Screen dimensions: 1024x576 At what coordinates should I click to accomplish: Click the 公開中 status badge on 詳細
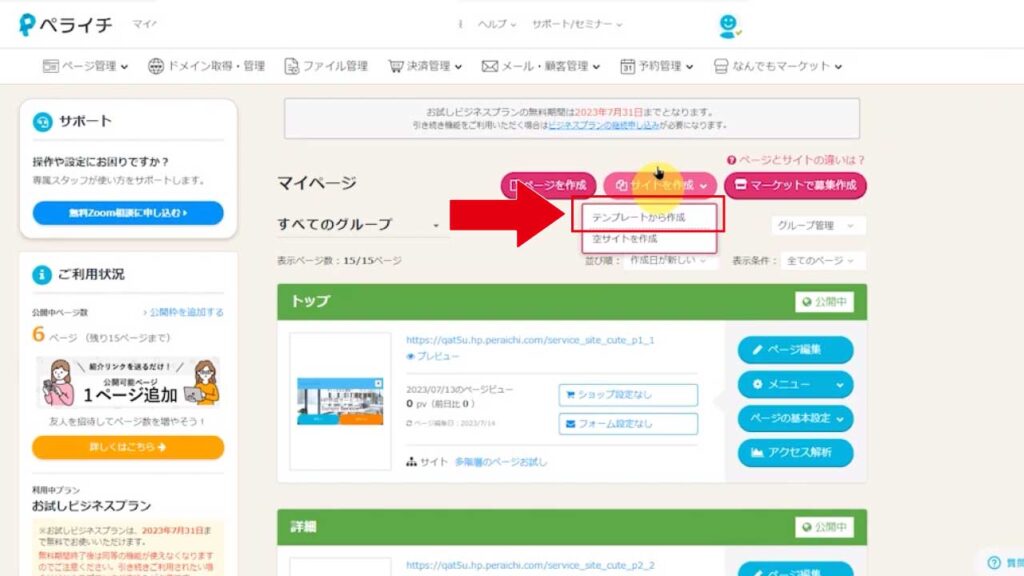(824, 527)
